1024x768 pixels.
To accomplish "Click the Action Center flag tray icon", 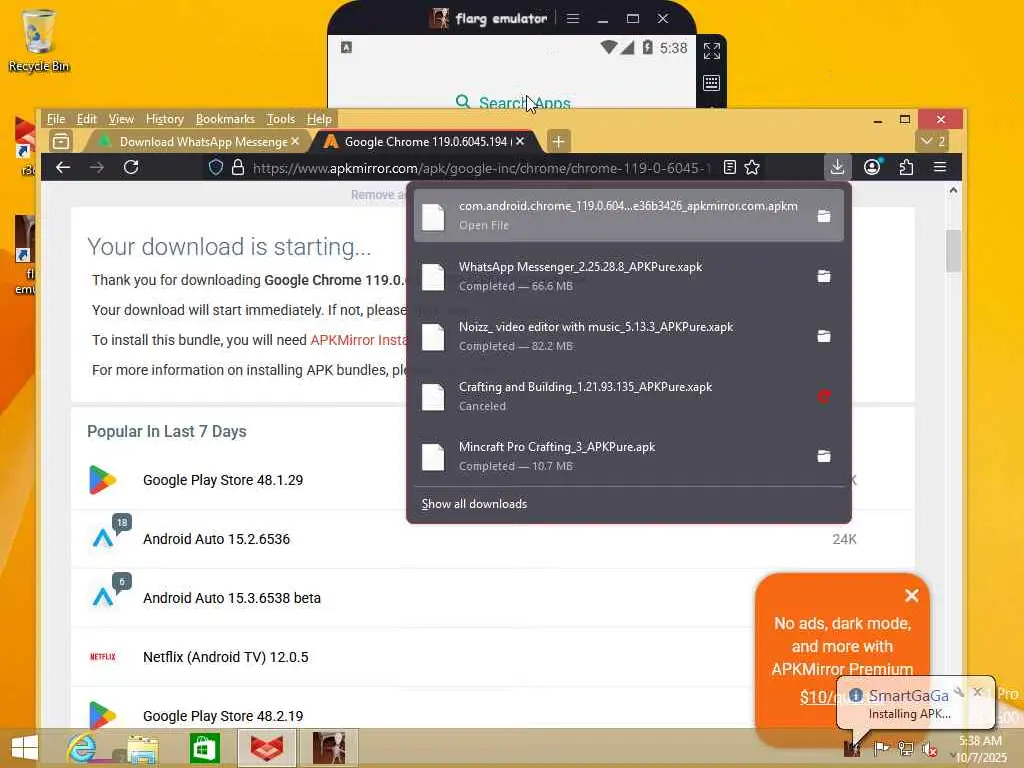I will click(x=881, y=748).
